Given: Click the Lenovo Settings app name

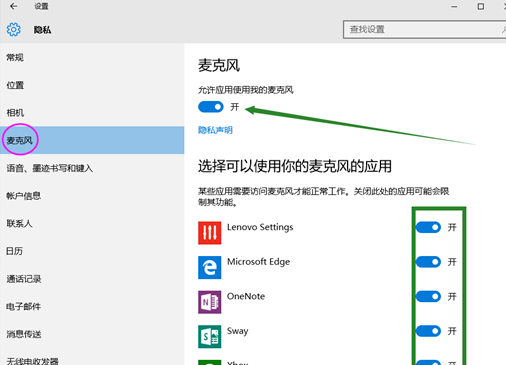Looking at the screenshot, I should click(x=260, y=227).
